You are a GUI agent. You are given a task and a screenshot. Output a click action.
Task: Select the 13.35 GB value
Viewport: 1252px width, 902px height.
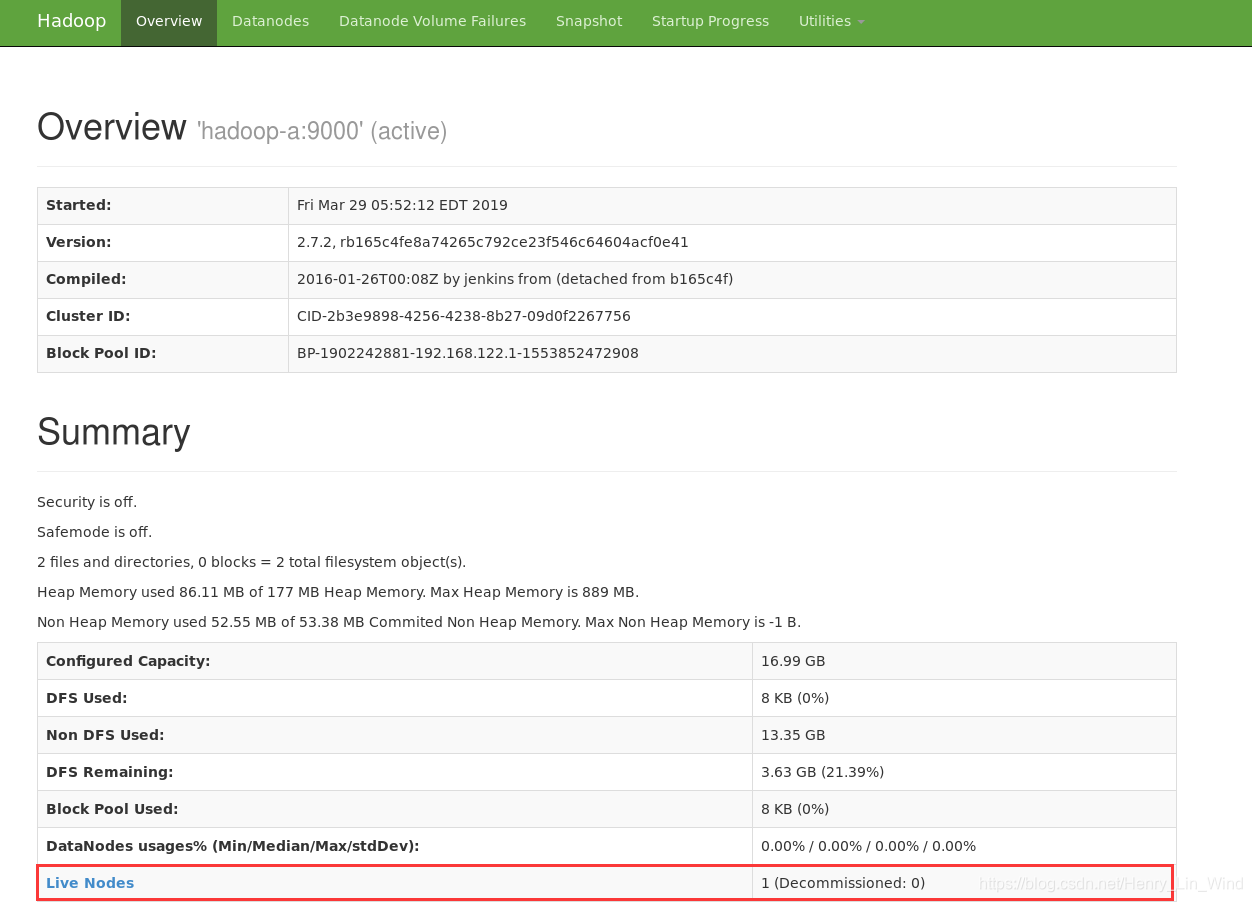793,735
